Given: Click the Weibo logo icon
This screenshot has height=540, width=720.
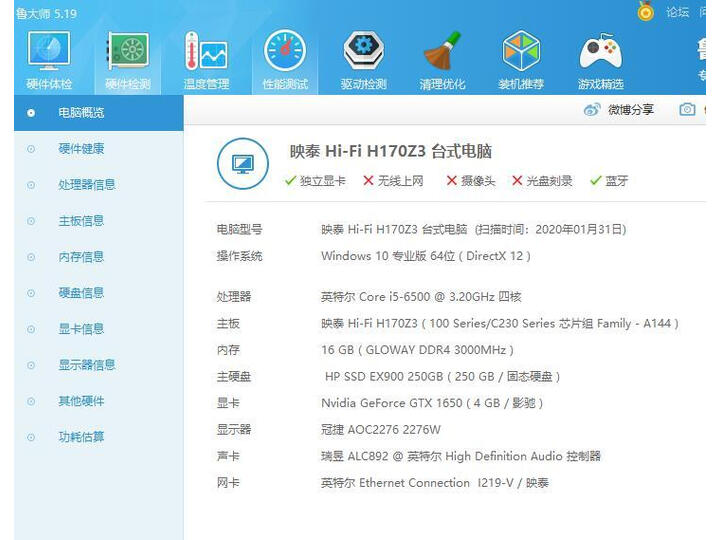Looking at the screenshot, I should coord(592,110).
